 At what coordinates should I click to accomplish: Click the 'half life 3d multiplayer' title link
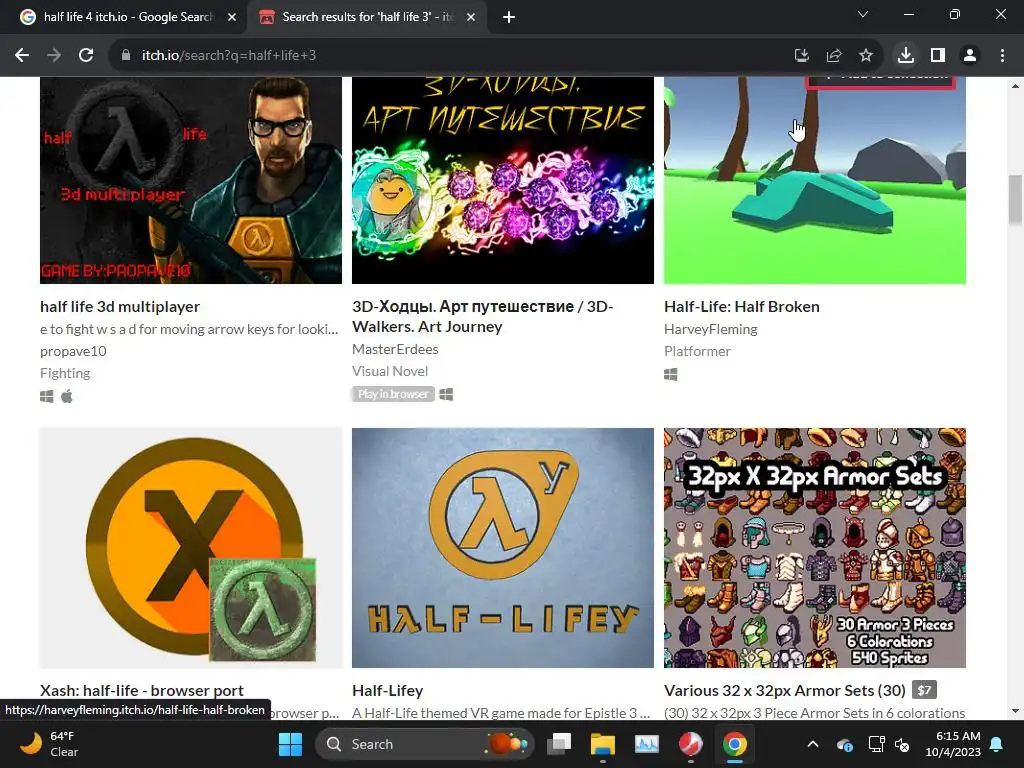(x=120, y=306)
